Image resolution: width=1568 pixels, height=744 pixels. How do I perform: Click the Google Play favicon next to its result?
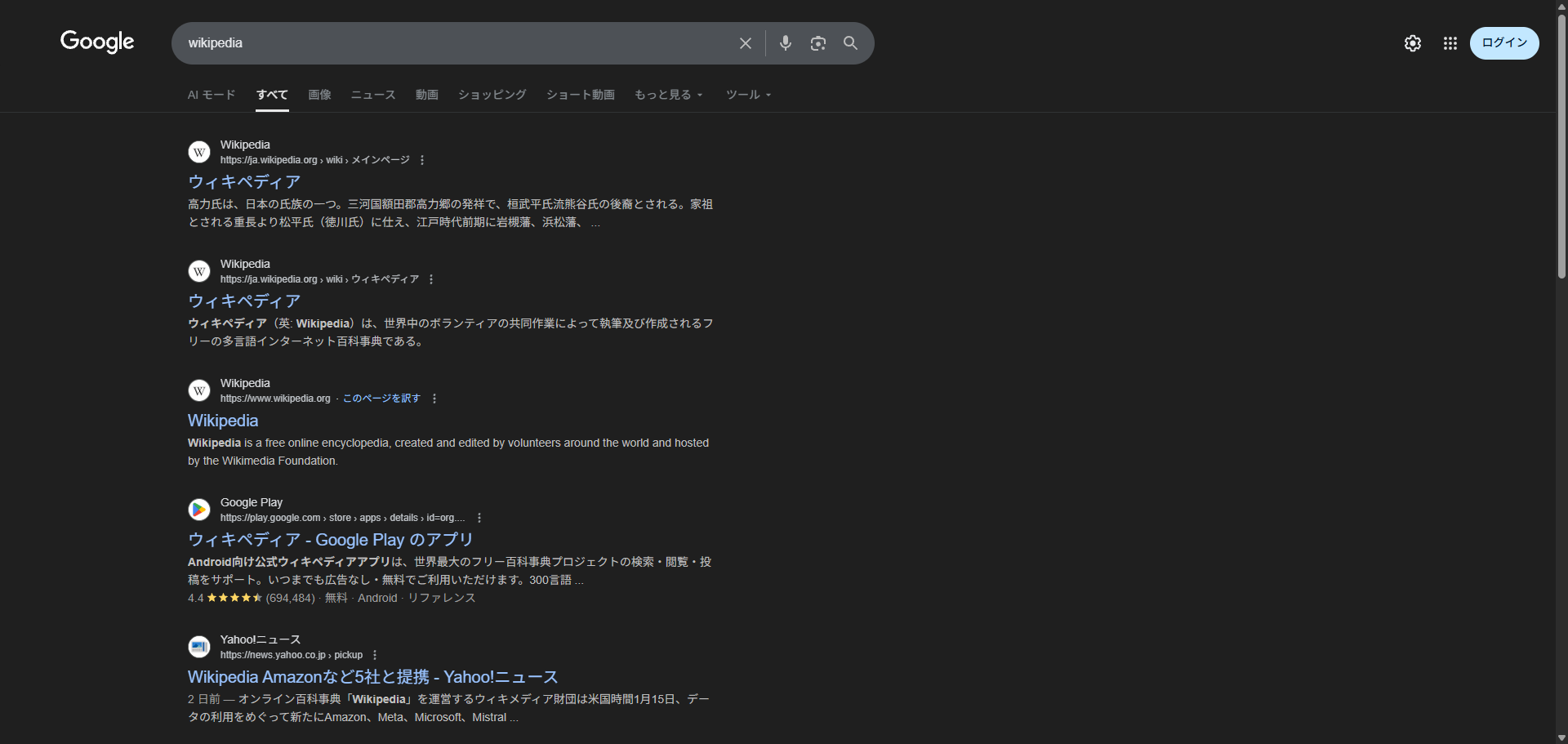(198, 510)
